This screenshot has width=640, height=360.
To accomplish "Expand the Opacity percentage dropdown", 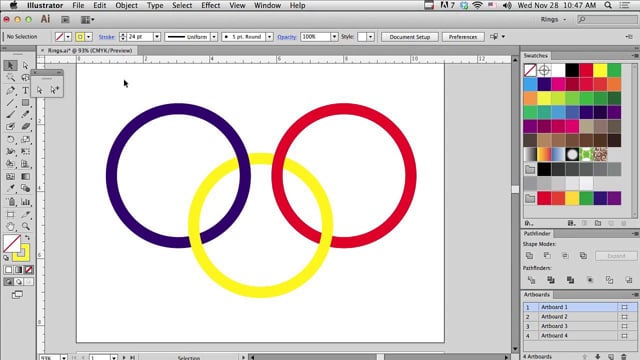I will [x=334, y=37].
